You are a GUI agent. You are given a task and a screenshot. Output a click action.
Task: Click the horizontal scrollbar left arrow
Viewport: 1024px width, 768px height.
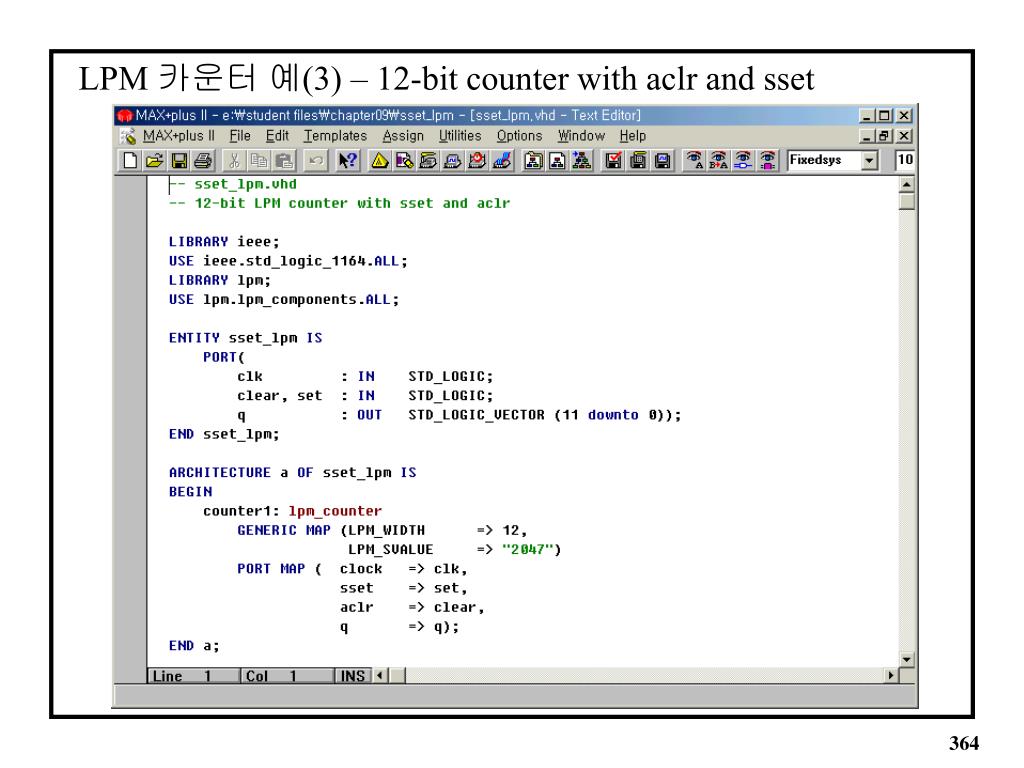(x=380, y=675)
